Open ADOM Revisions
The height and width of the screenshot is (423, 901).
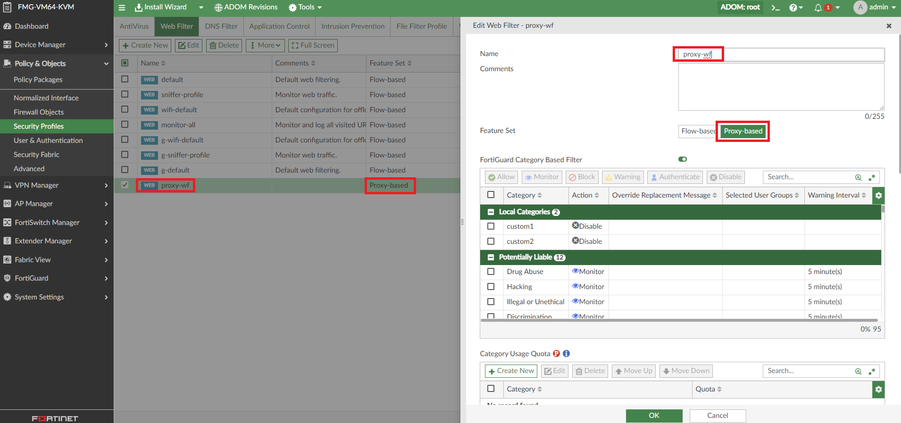246,7
